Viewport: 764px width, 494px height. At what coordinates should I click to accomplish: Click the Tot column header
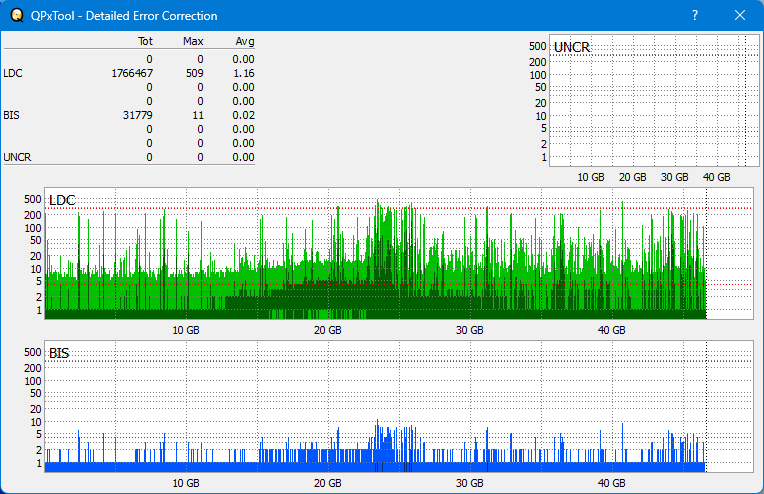pos(145,41)
